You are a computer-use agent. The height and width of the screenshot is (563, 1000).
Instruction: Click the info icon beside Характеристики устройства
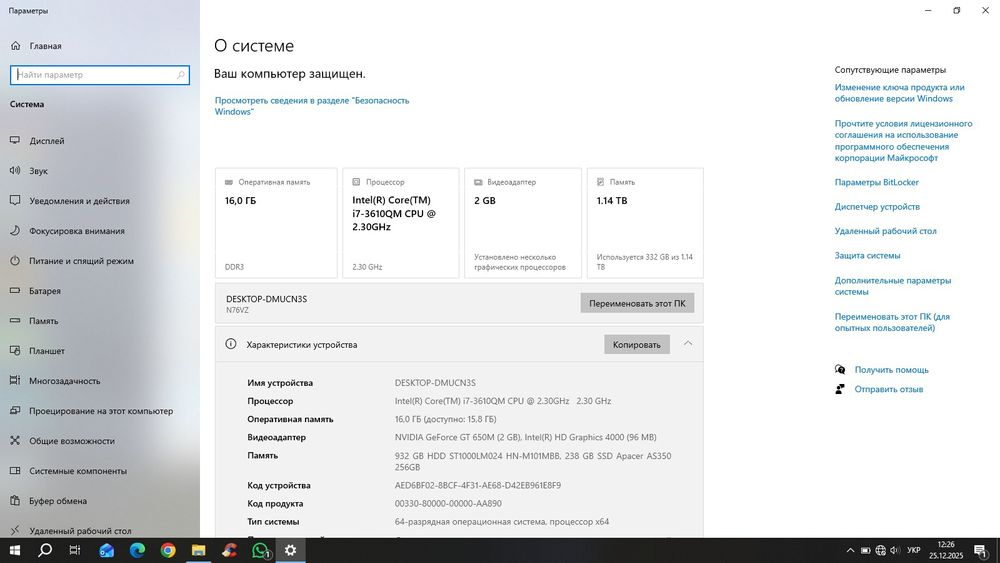click(x=231, y=344)
